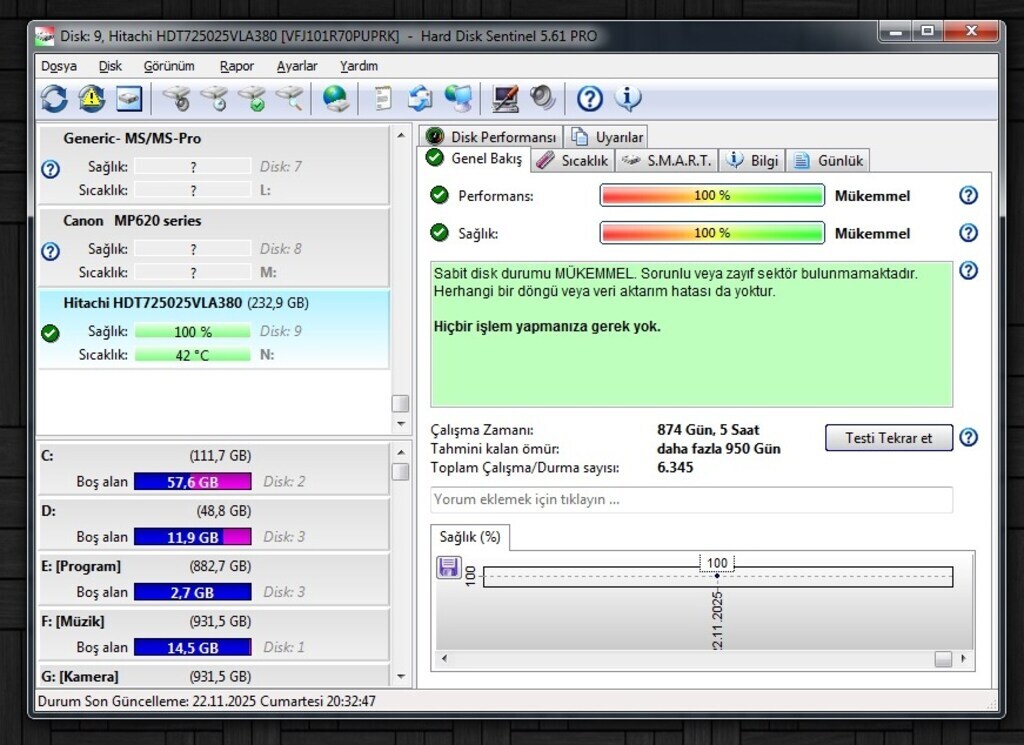Click the help icon next to Testi Tekrar et

(x=968, y=437)
